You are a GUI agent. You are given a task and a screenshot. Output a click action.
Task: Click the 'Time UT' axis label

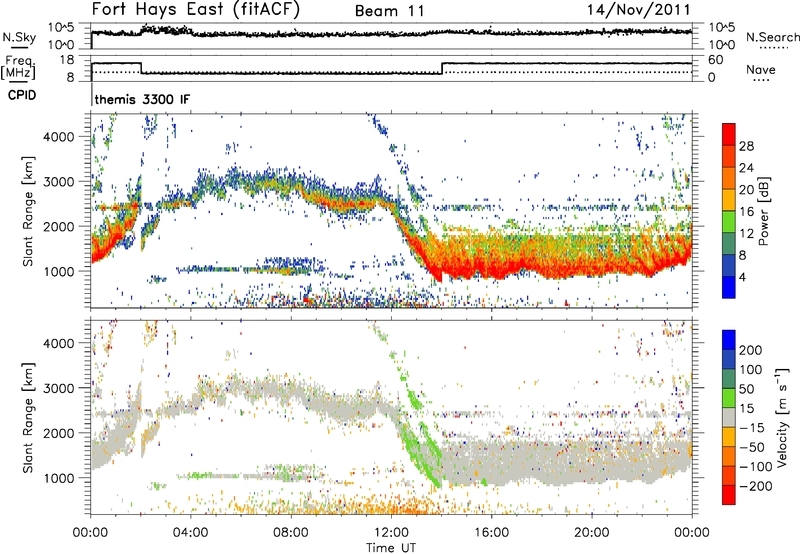click(x=391, y=548)
